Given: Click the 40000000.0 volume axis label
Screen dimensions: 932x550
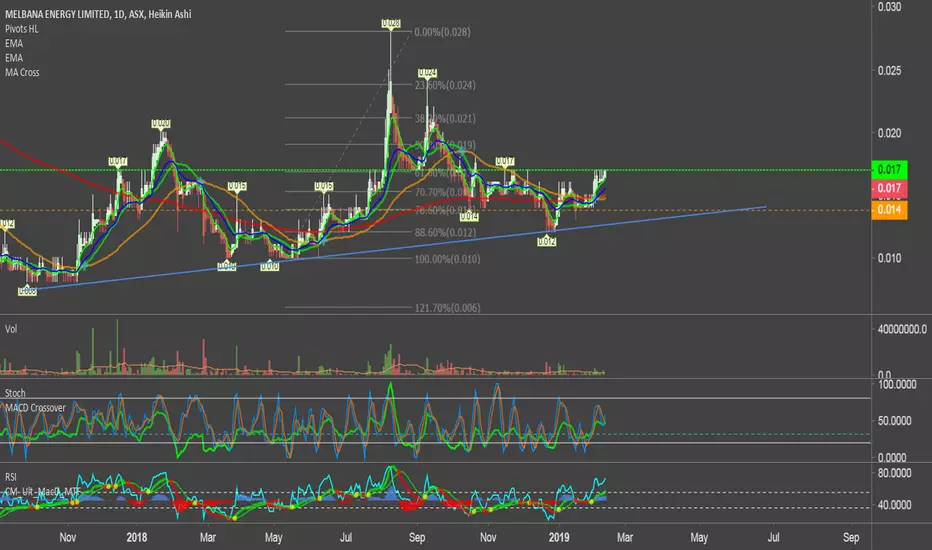Looking at the screenshot, I should (x=902, y=329).
